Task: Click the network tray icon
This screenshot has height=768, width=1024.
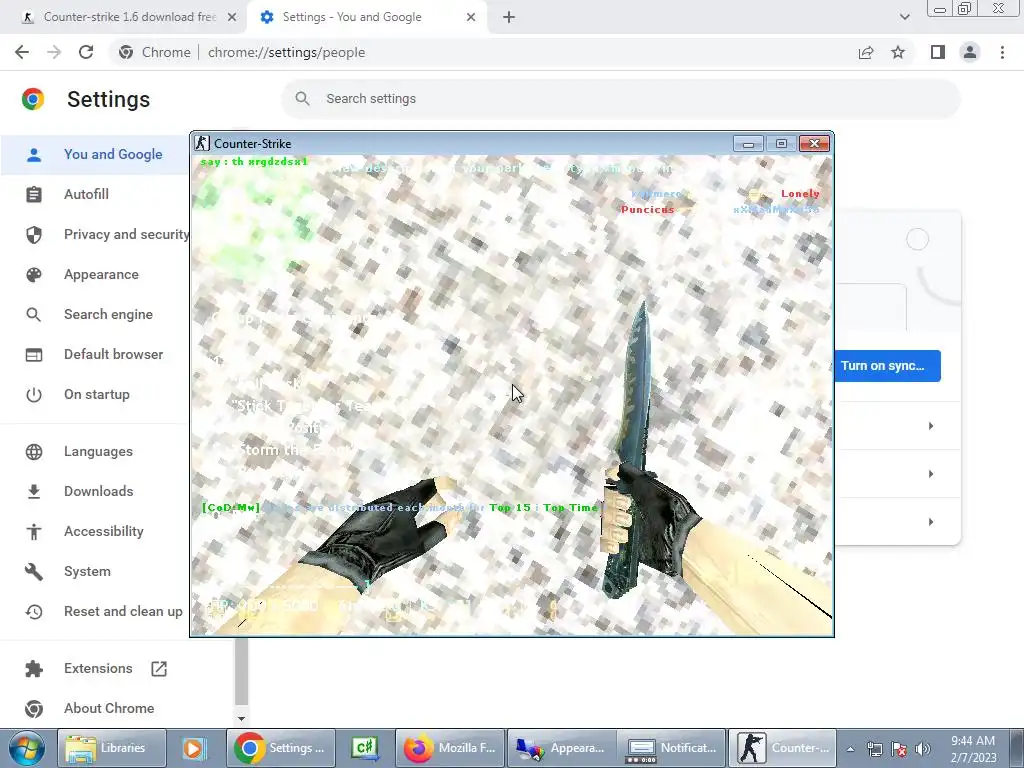Action: [x=874, y=749]
